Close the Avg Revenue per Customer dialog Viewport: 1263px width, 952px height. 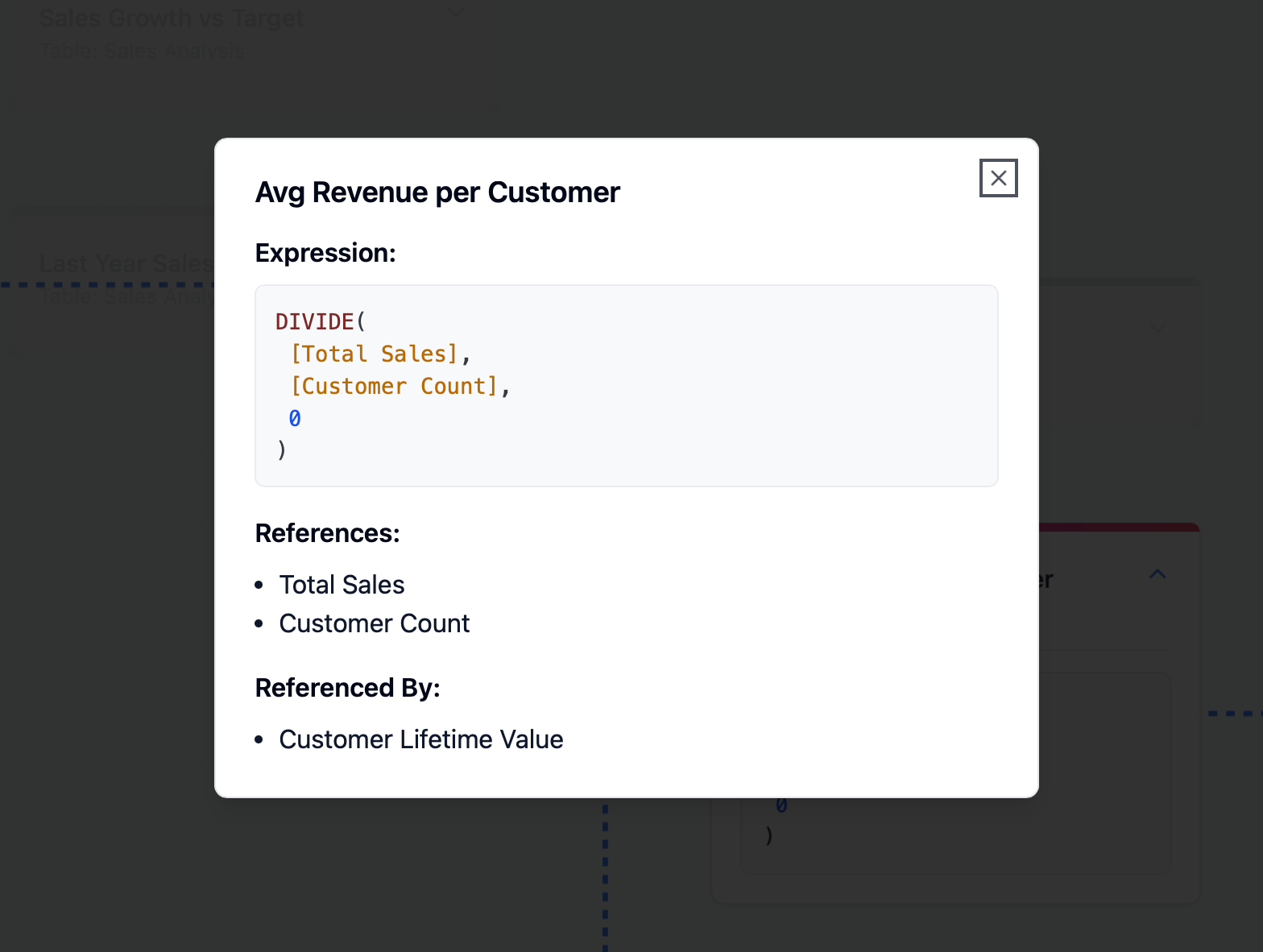coord(998,178)
